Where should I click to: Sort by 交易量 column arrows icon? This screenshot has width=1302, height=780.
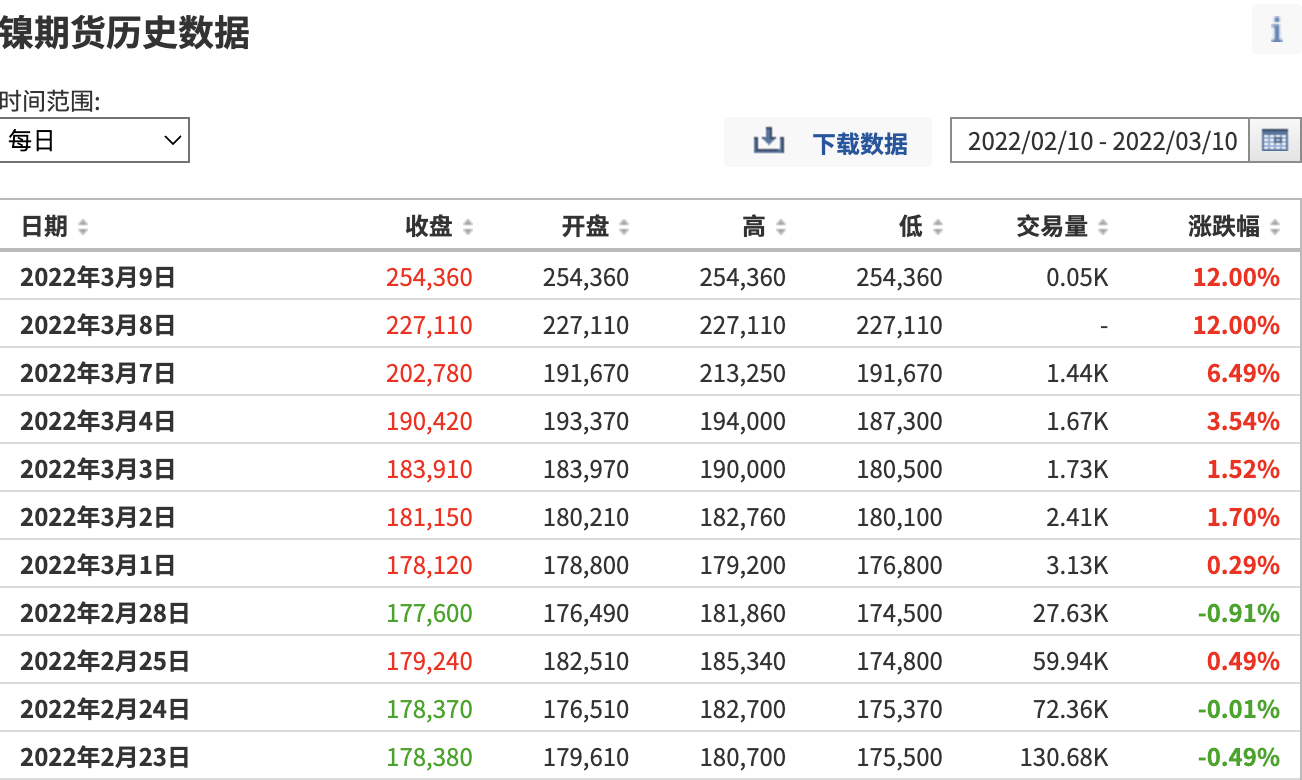pos(1103,228)
